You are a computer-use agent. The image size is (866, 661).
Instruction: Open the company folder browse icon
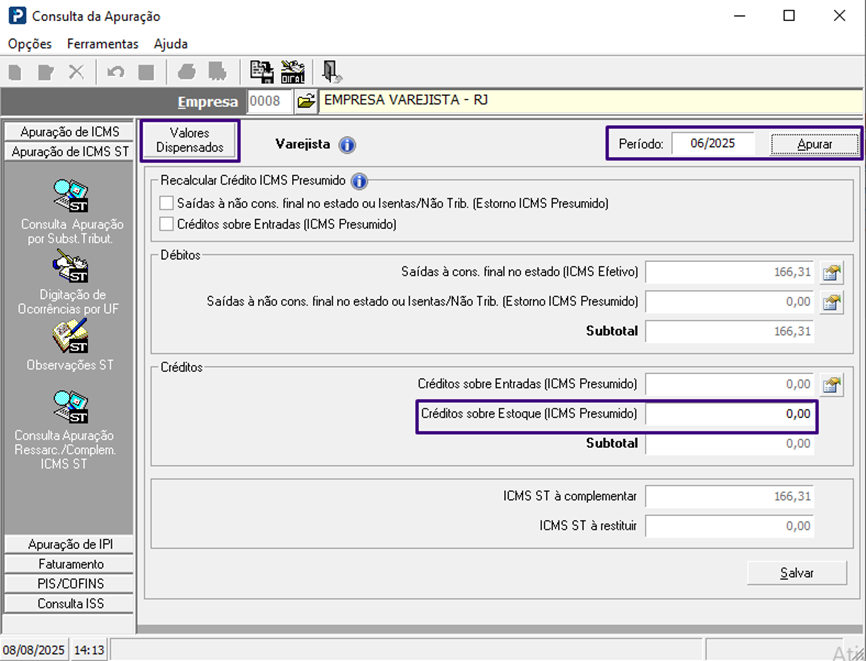click(x=306, y=101)
